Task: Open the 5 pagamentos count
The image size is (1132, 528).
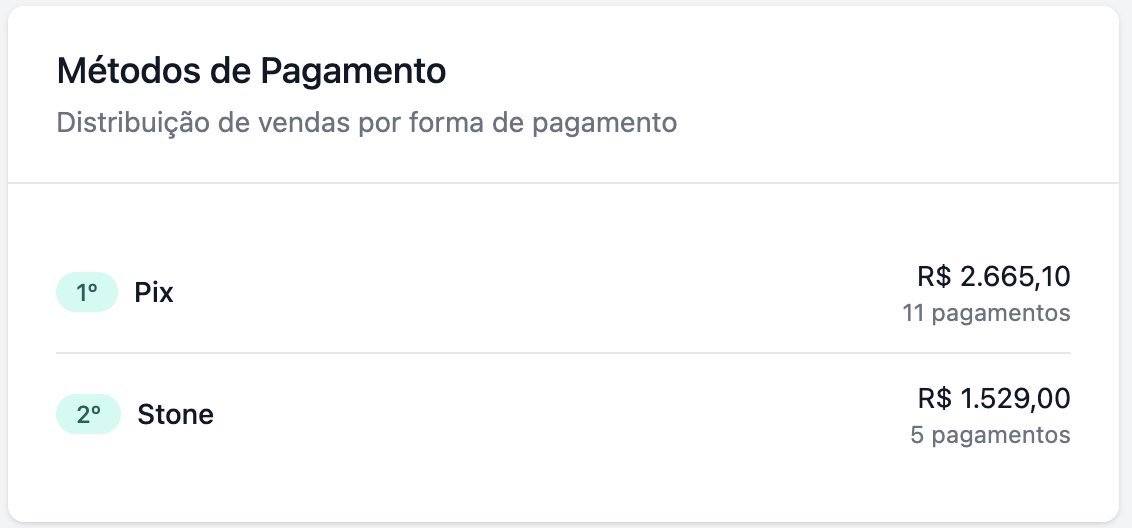Action: click(990, 435)
